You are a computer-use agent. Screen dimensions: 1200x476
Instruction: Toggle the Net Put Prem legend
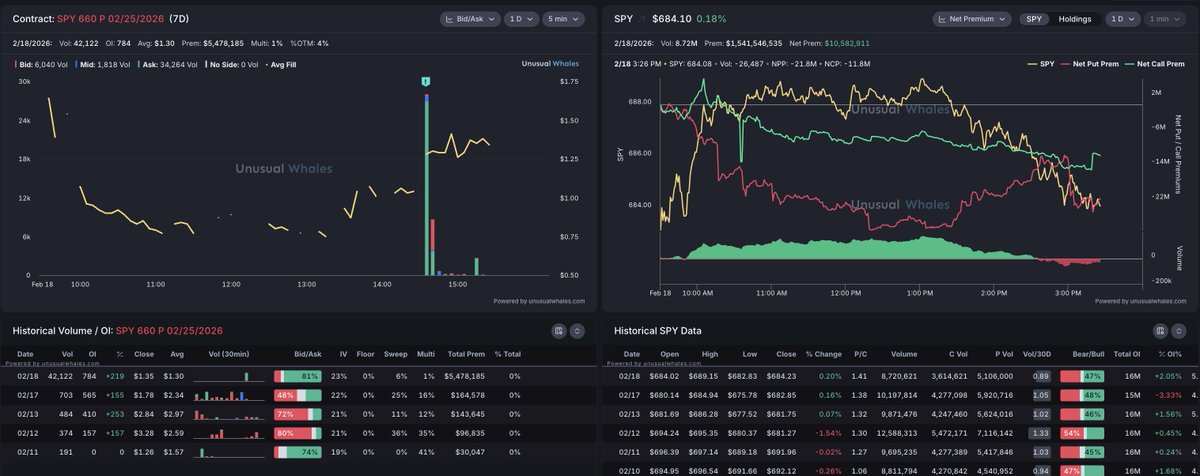(1090, 64)
